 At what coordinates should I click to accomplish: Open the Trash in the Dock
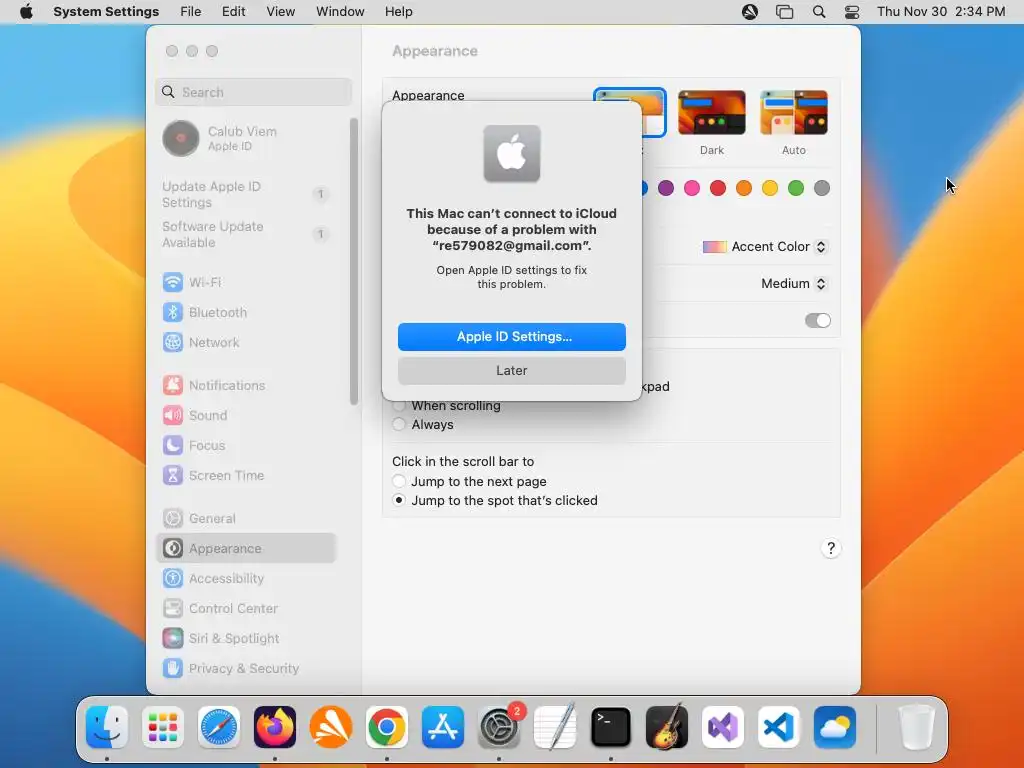[916, 727]
